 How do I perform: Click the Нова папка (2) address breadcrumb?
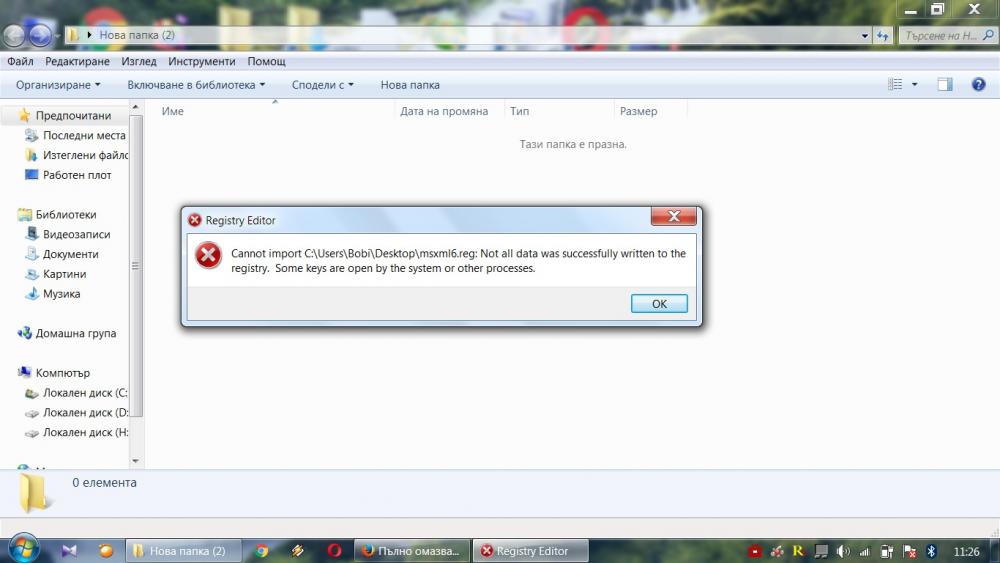tap(136, 35)
